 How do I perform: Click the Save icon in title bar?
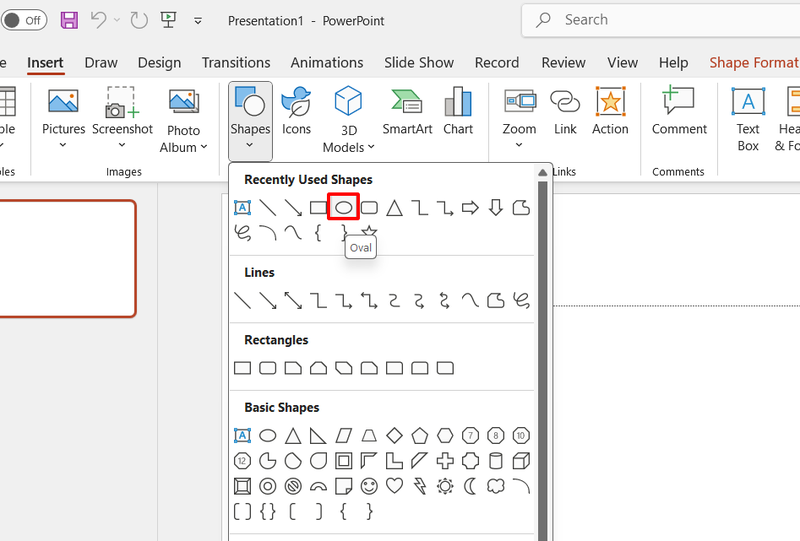tap(69, 20)
